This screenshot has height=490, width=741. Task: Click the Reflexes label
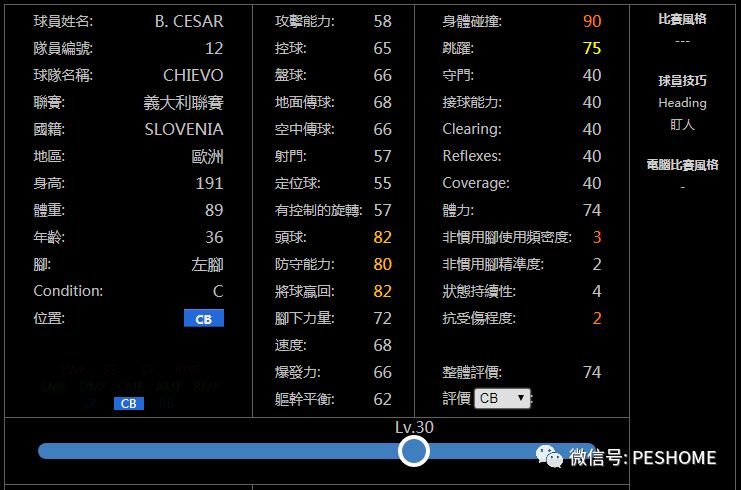(472, 156)
